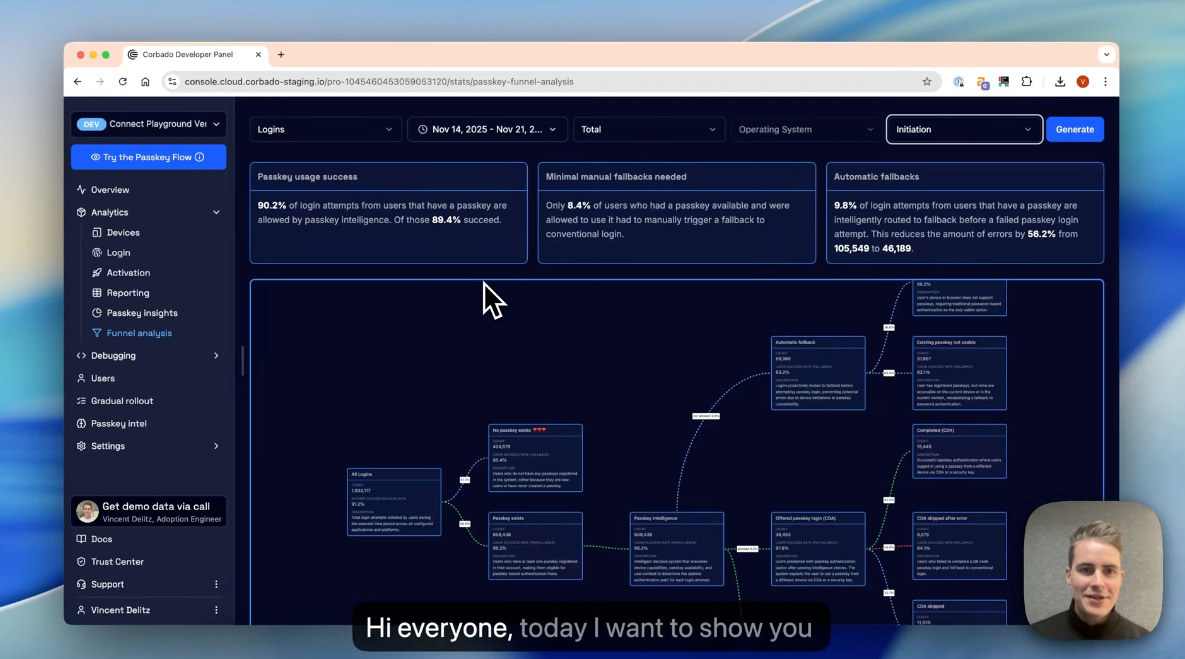Open Passkey insights via its fingerprint icon
The image size is (1185, 659).
(95, 312)
